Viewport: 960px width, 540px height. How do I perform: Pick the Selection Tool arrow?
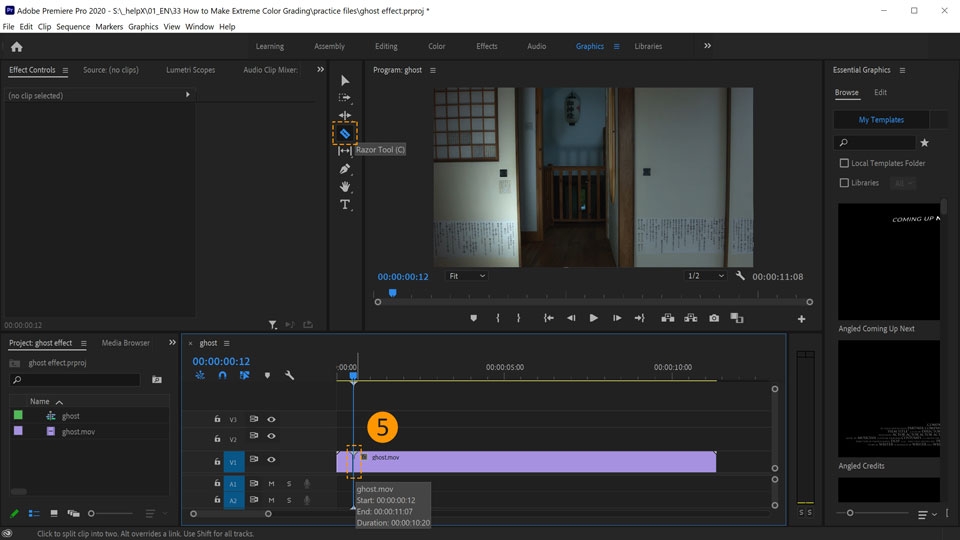point(345,80)
